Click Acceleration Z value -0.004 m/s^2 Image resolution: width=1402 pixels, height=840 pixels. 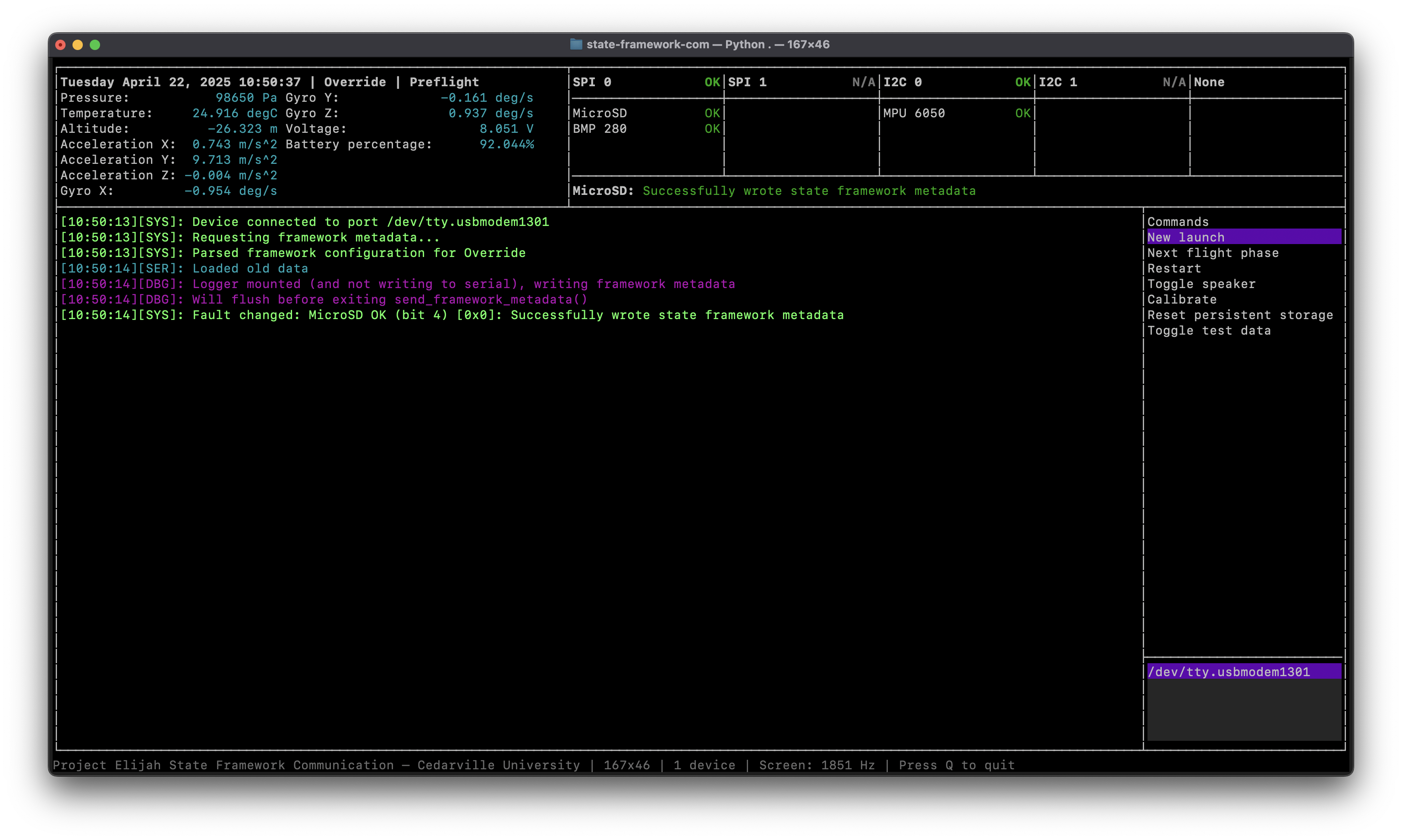(230, 176)
